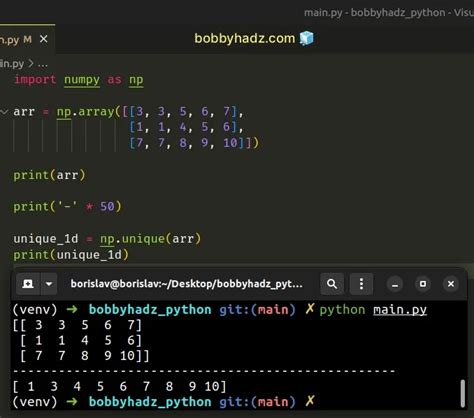This screenshot has width=474, height=418.
Task: Click the main.py breadcrumb path
Action: click(12, 63)
